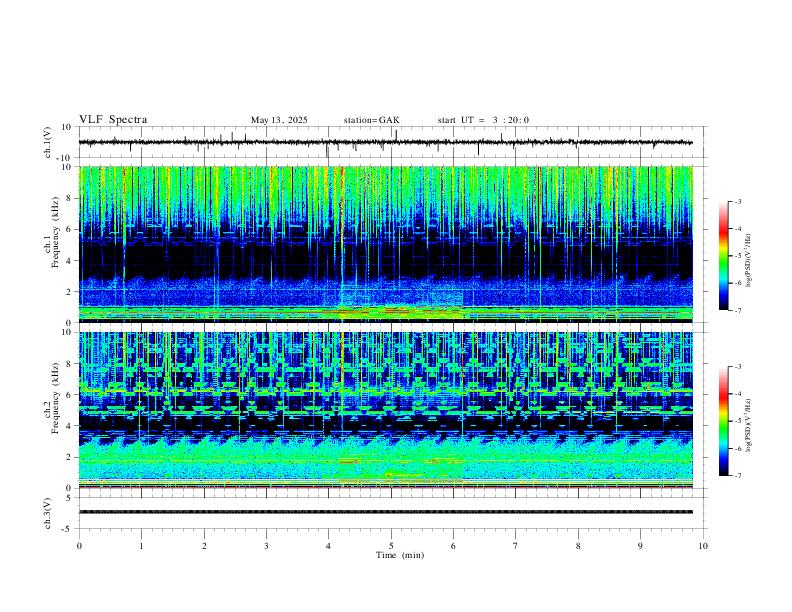Click the ch.1 log(PSD) colorbar title

click(749, 261)
